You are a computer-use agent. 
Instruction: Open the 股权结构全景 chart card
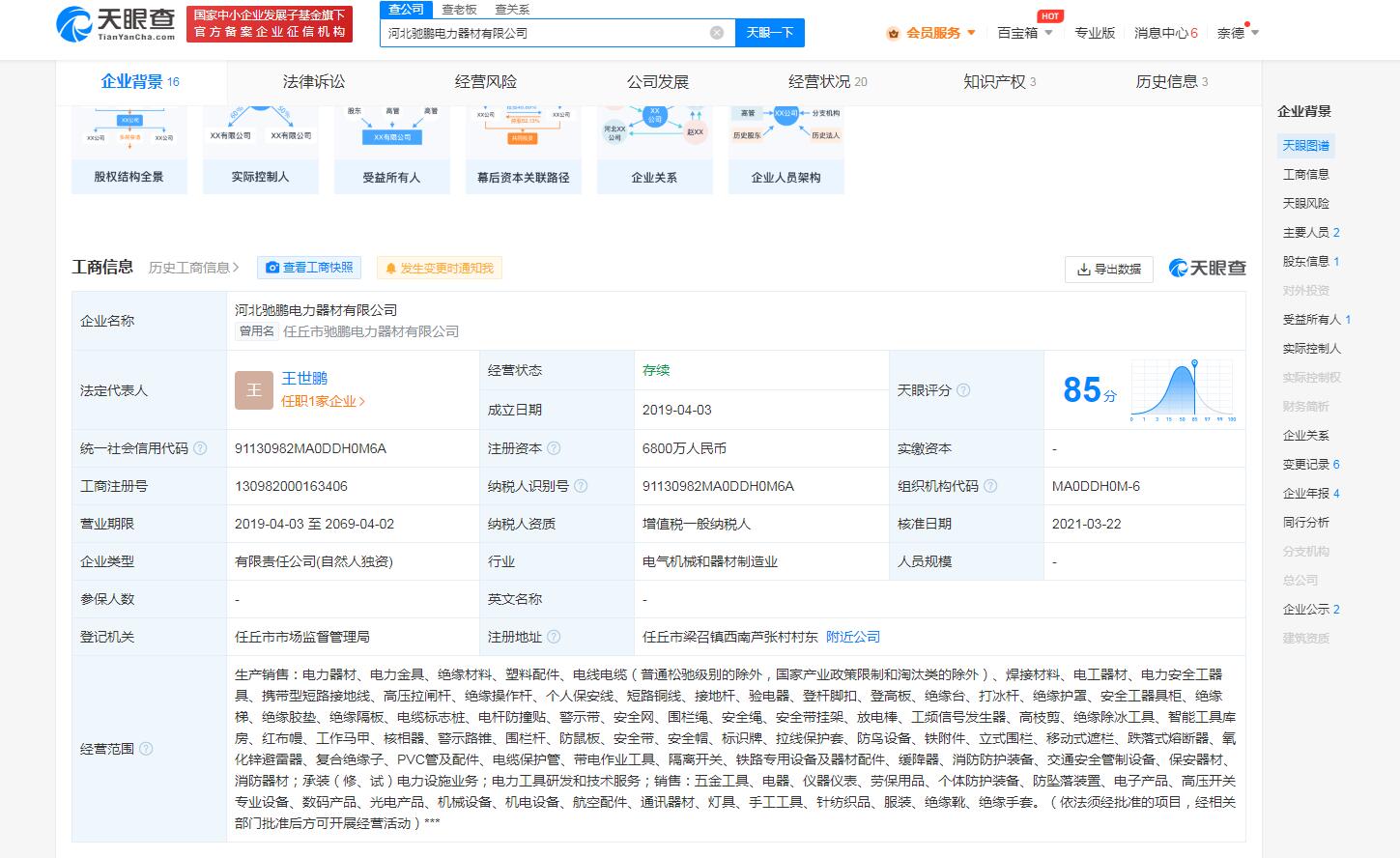point(129,150)
